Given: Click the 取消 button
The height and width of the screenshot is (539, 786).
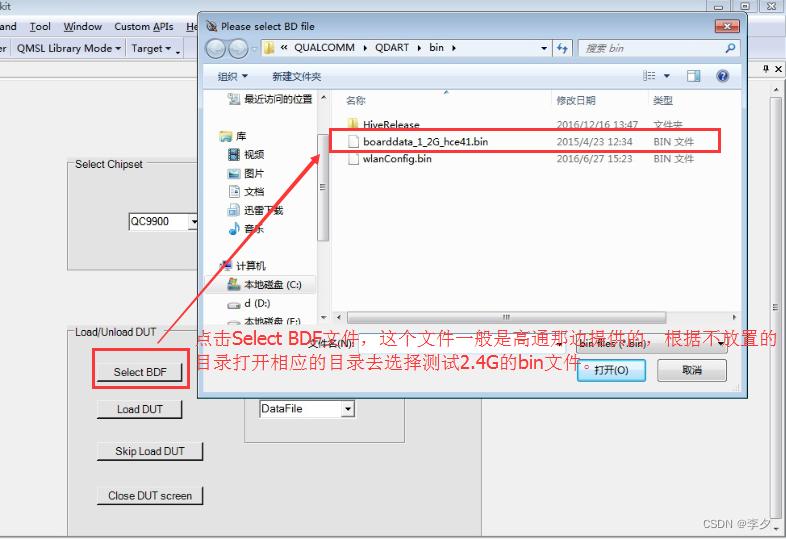Looking at the screenshot, I should click(x=692, y=370).
